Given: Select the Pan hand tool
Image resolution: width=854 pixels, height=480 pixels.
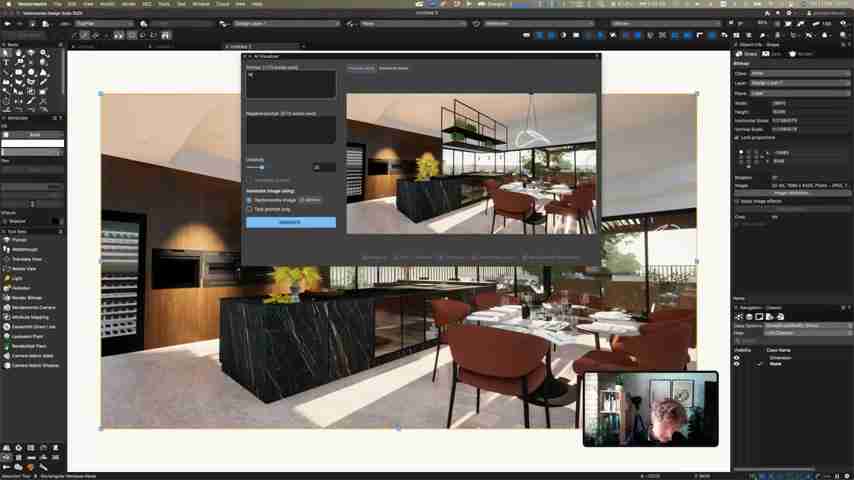Looking at the screenshot, I should (19, 53).
